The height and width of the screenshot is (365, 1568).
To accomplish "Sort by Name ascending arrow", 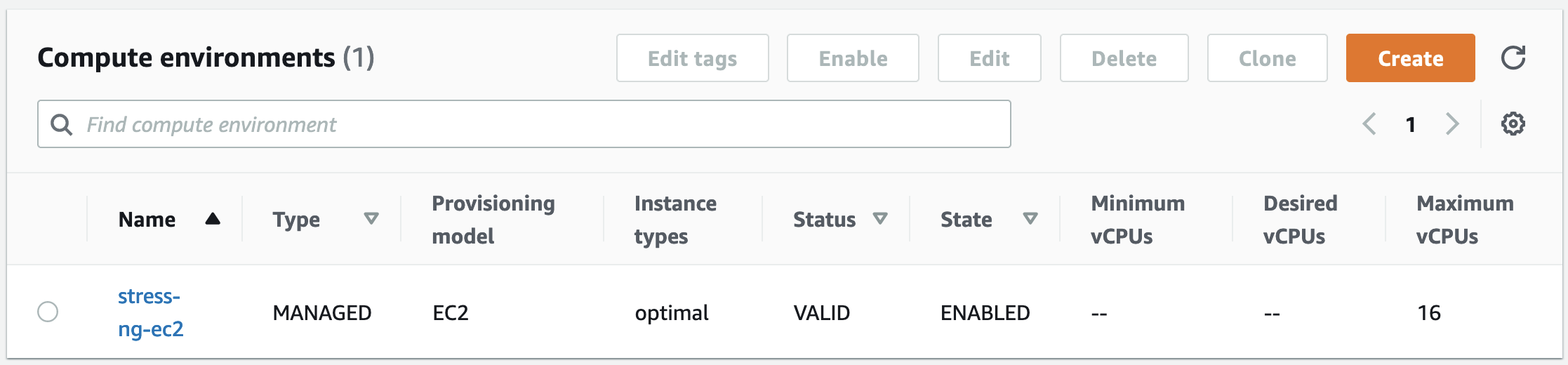I will point(213,219).
